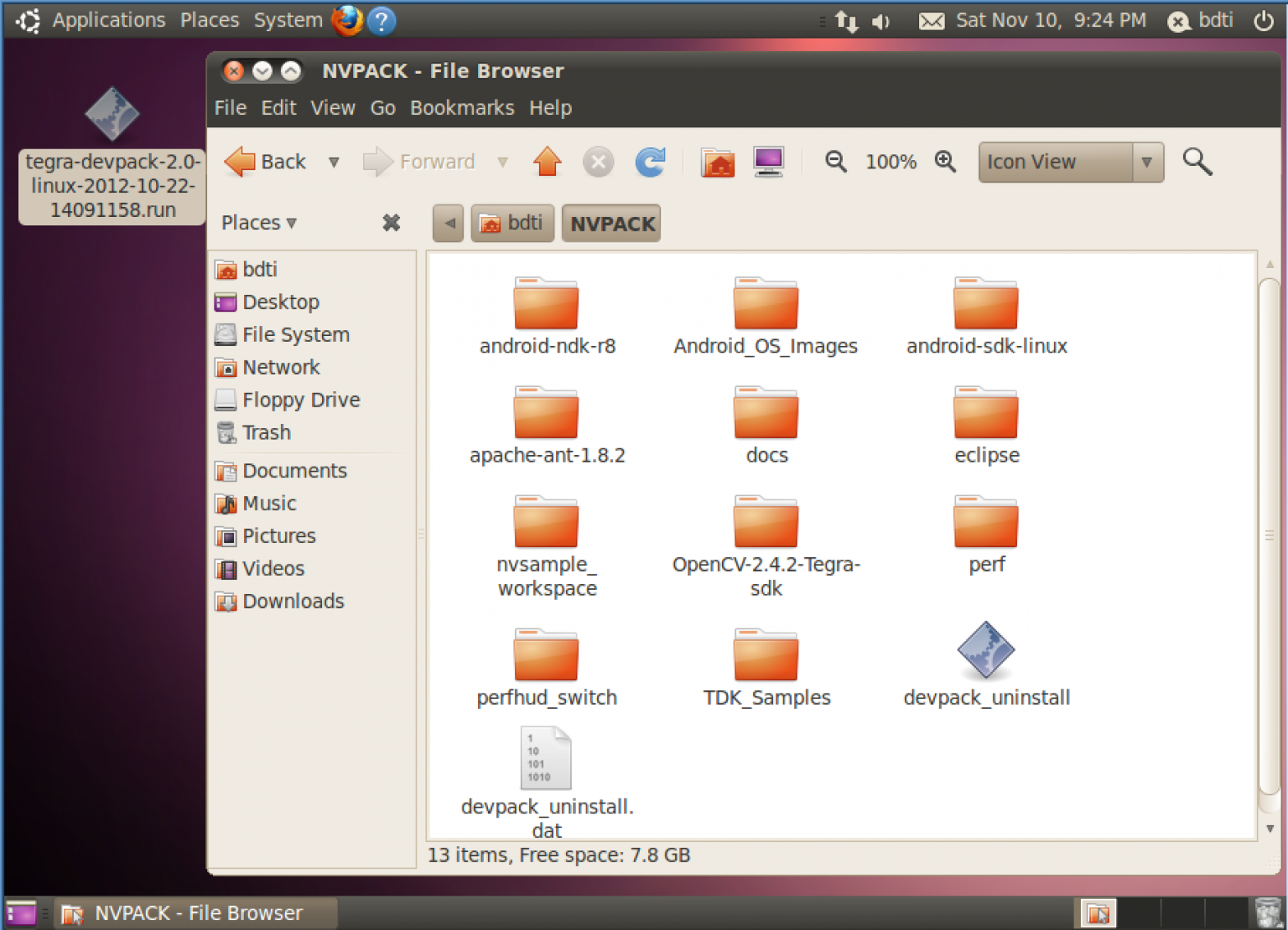This screenshot has width=1288, height=930.
Task: Open the Back history dropdown arrow
Action: 334,162
